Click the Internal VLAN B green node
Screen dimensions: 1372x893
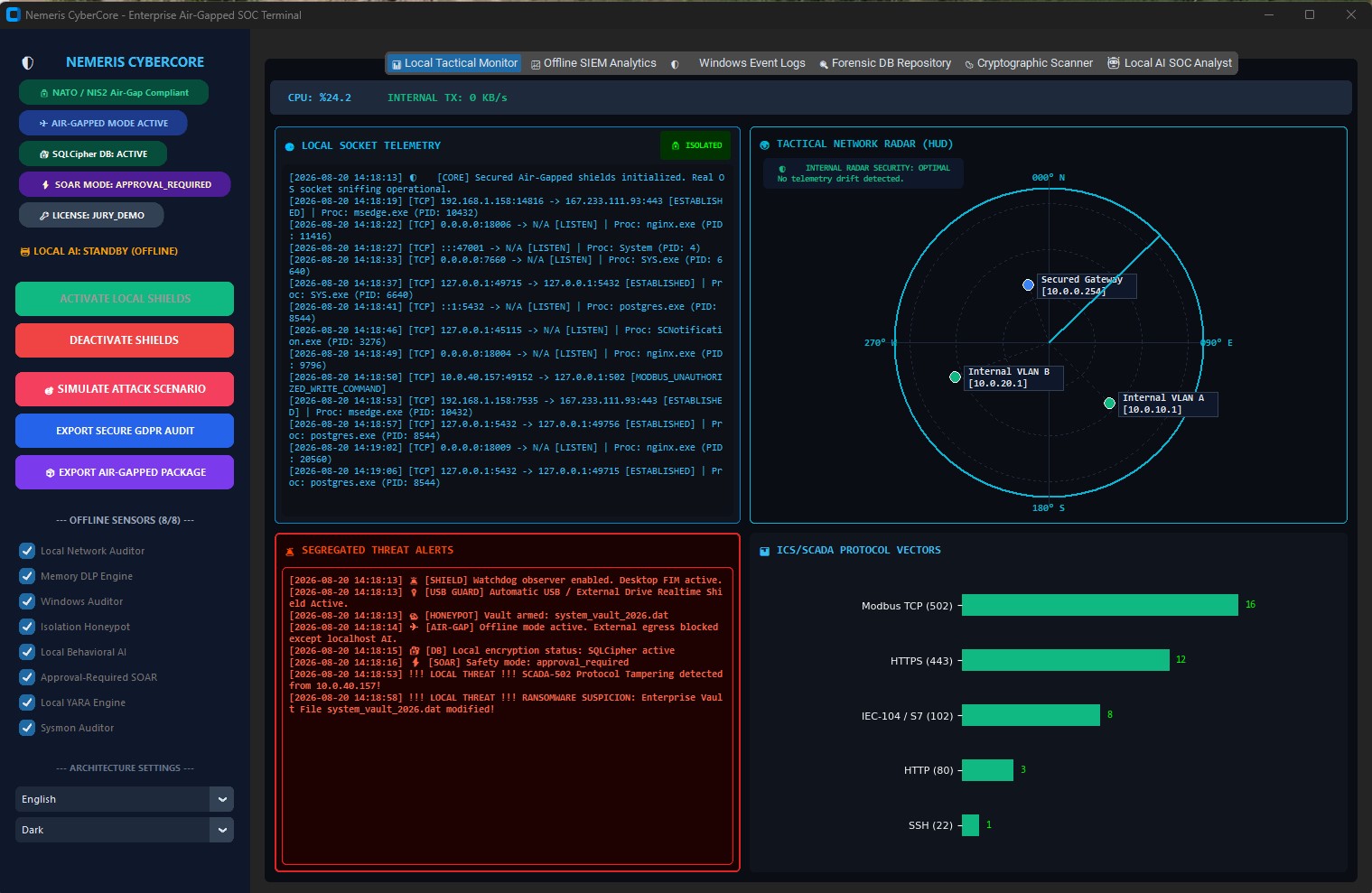click(955, 377)
